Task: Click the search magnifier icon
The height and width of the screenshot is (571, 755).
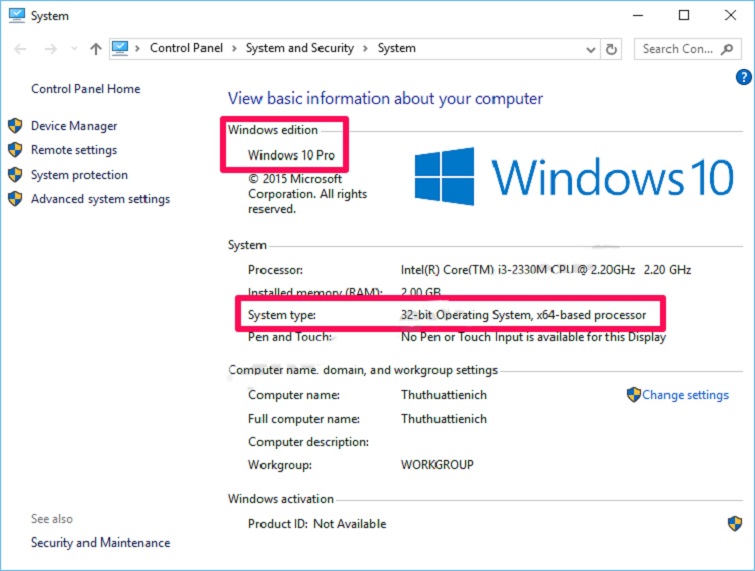Action: [727, 49]
